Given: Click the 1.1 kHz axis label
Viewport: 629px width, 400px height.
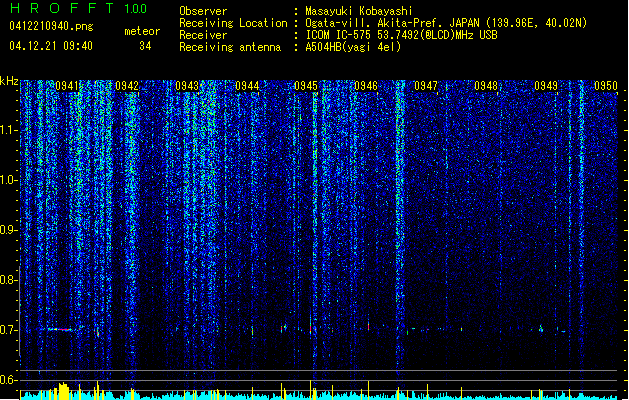Looking at the screenshot, I should pos(9,130).
